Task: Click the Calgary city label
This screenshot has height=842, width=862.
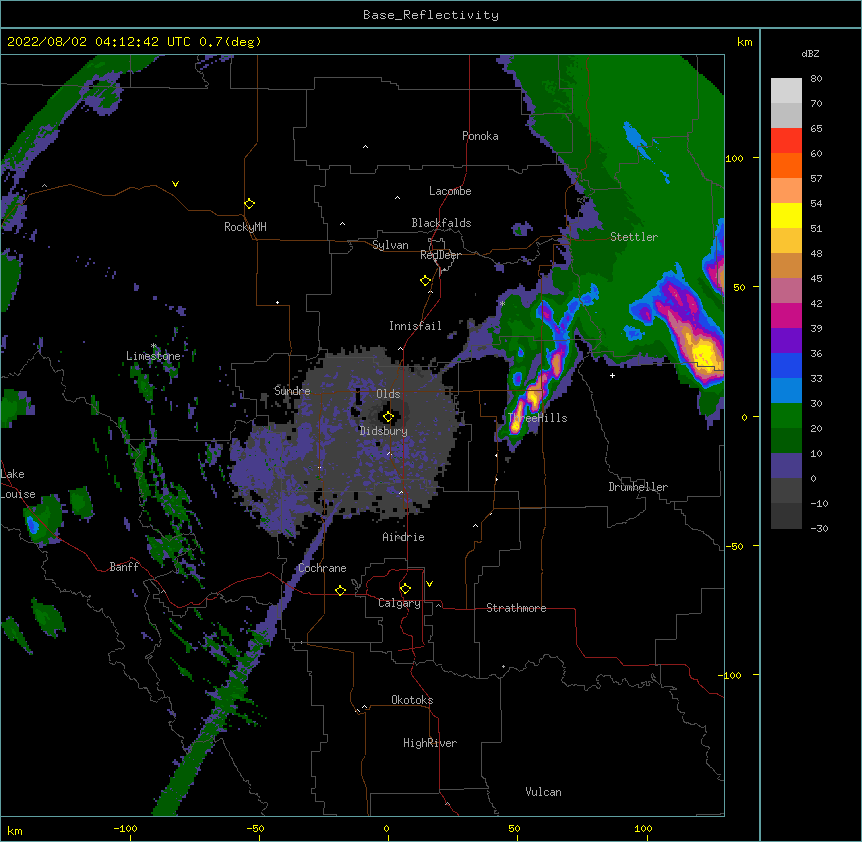Action: 400,603
